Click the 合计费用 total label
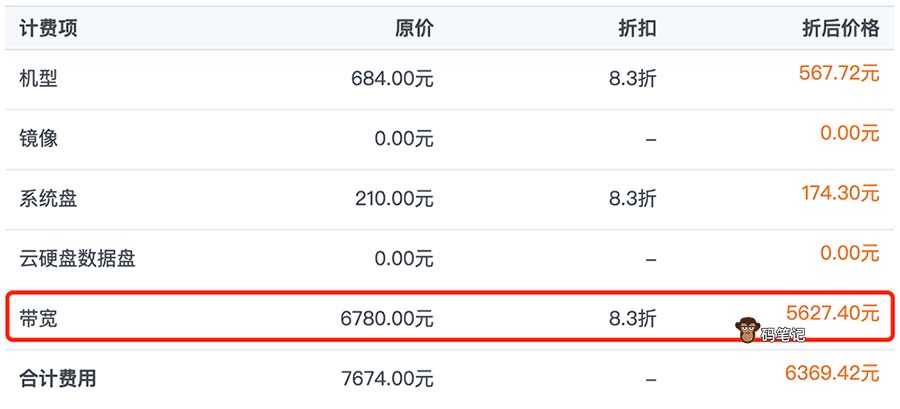 click(58, 379)
